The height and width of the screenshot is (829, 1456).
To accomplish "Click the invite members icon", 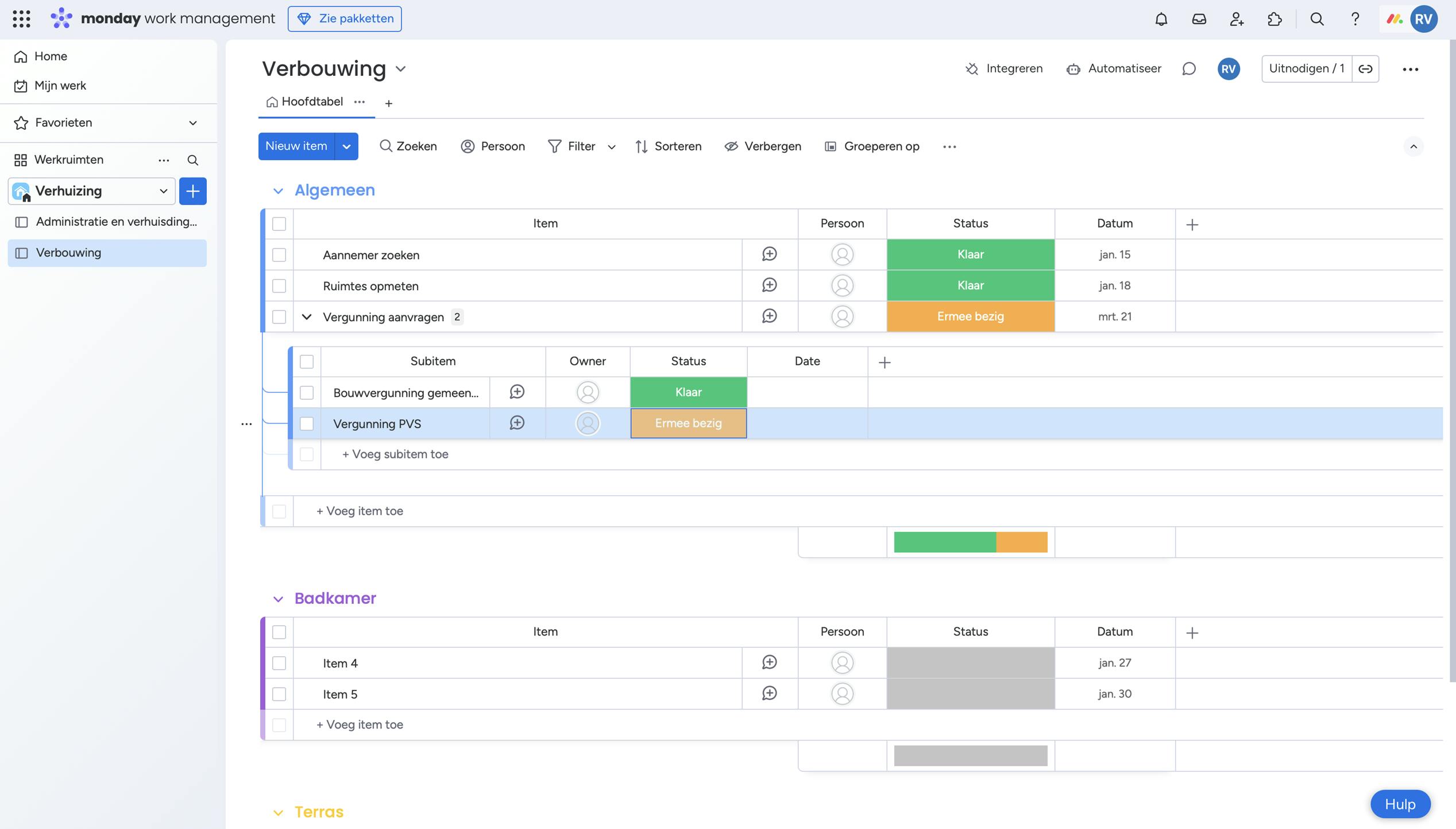I will 1237,19.
